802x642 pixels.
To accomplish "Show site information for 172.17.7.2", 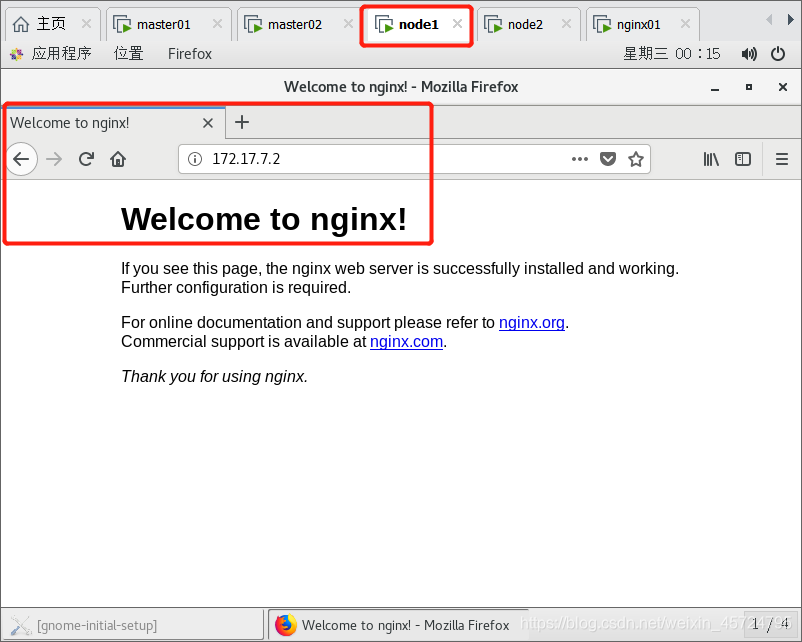I will (x=194, y=159).
